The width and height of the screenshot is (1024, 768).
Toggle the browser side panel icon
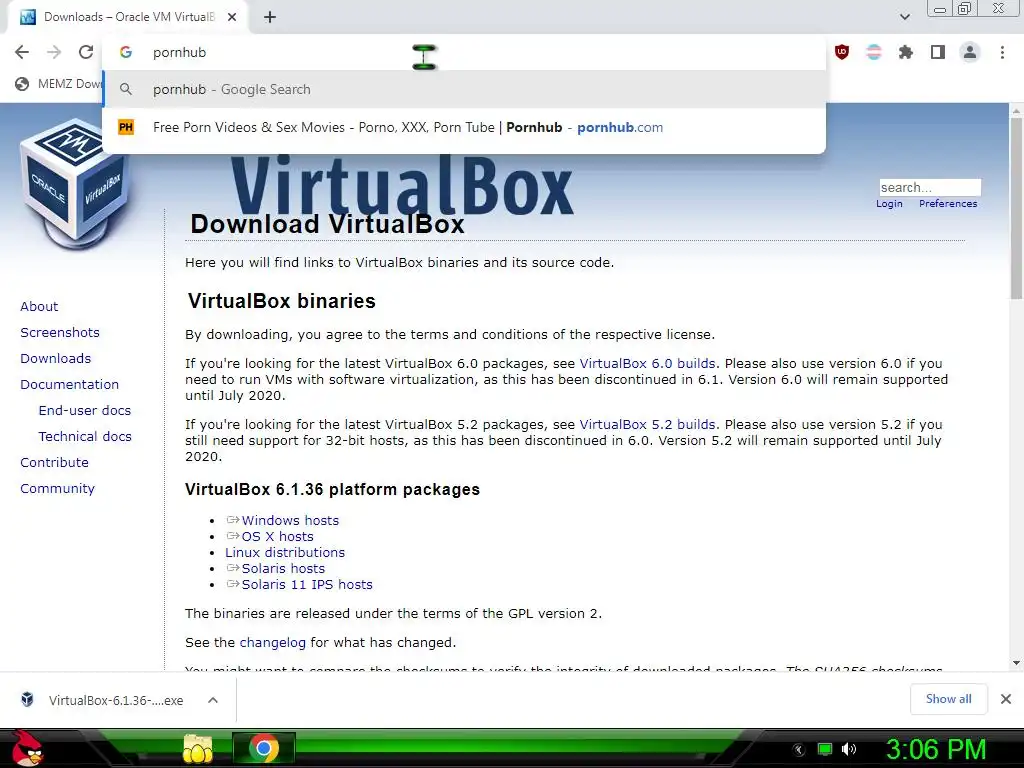click(938, 52)
